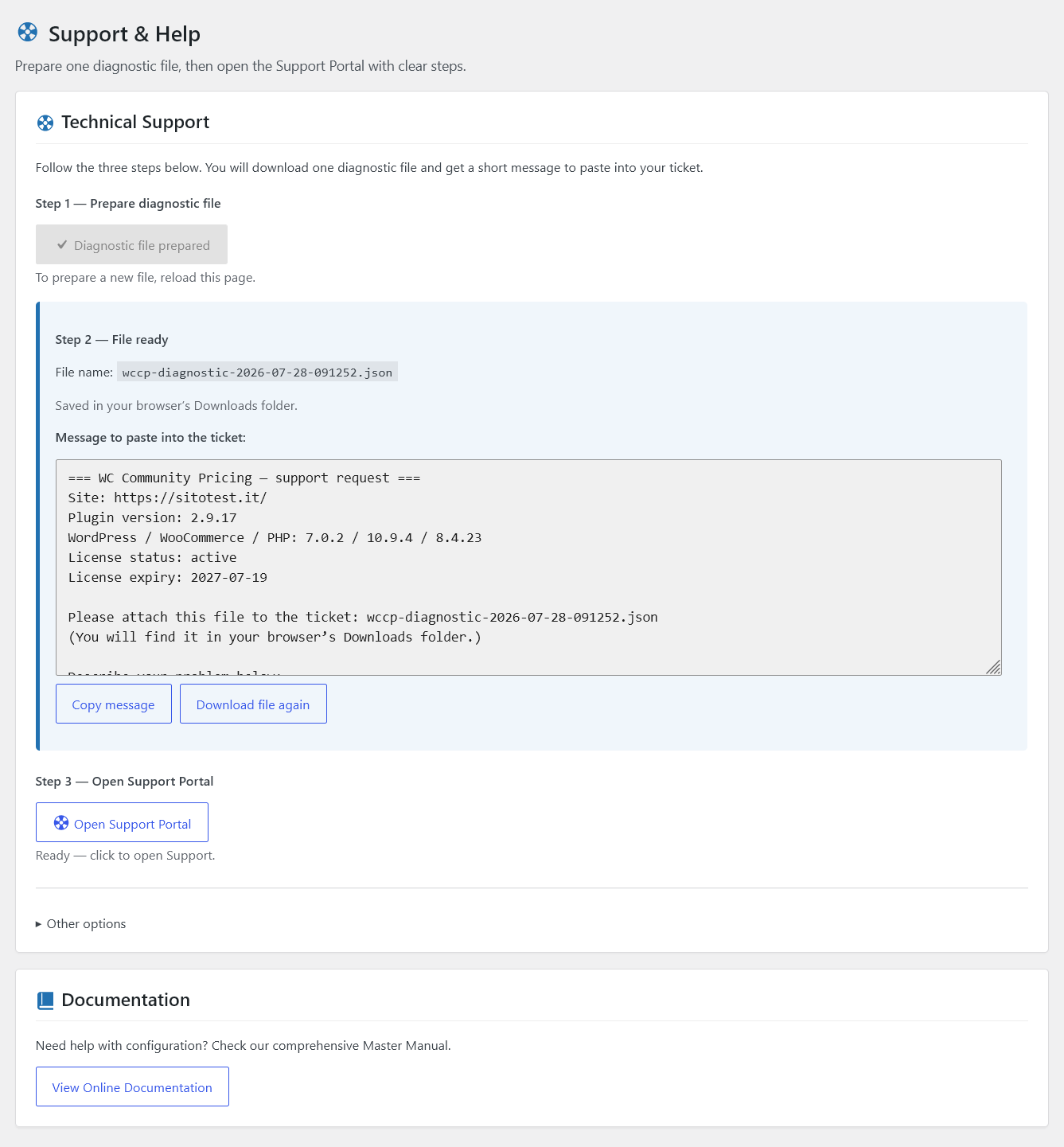The height and width of the screenshot is (1147, 1064).
Task: Click the License expiry line in message
Action: (x=168, y=577)
